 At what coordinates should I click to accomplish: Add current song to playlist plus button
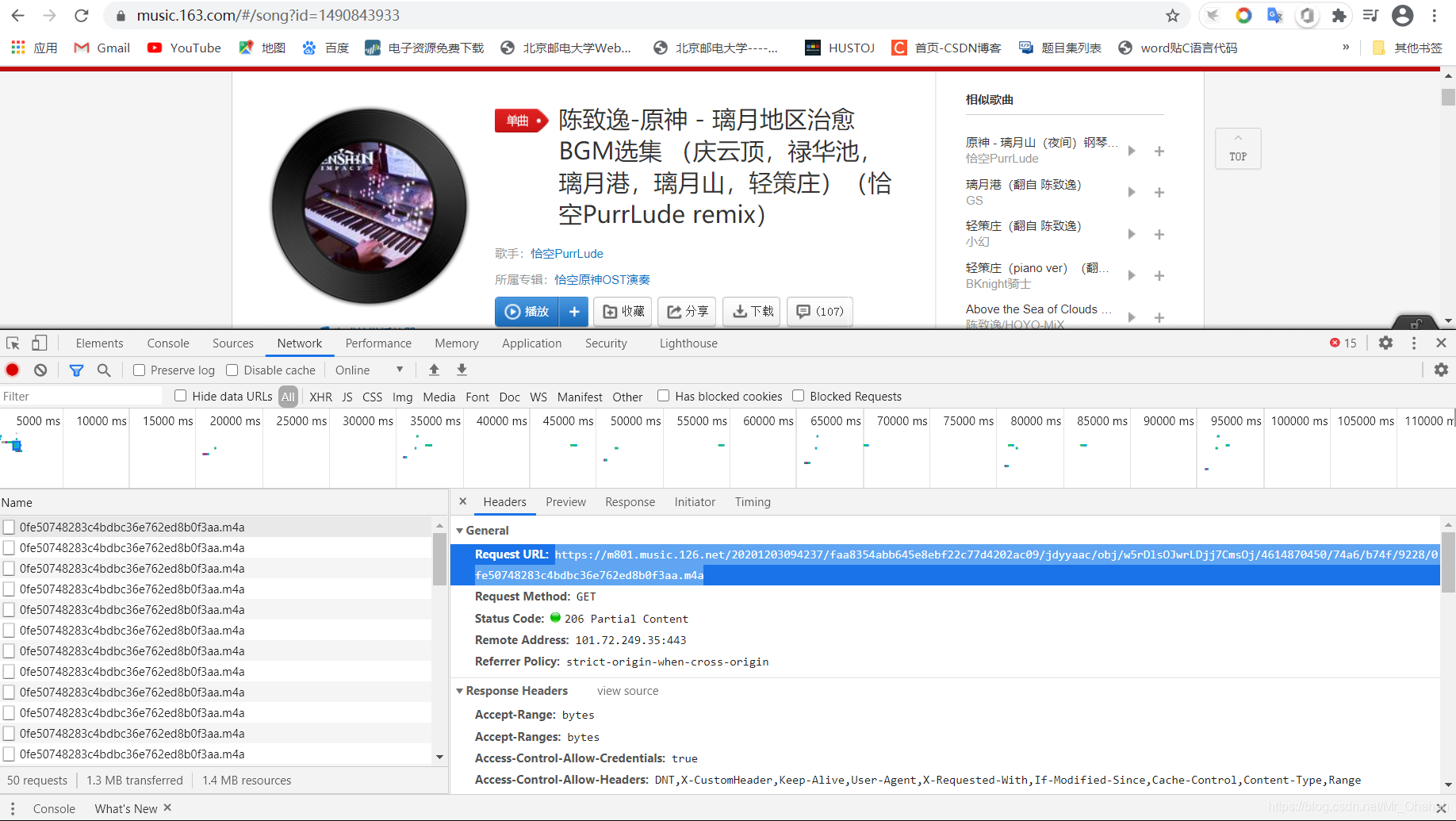click(574, 311)
